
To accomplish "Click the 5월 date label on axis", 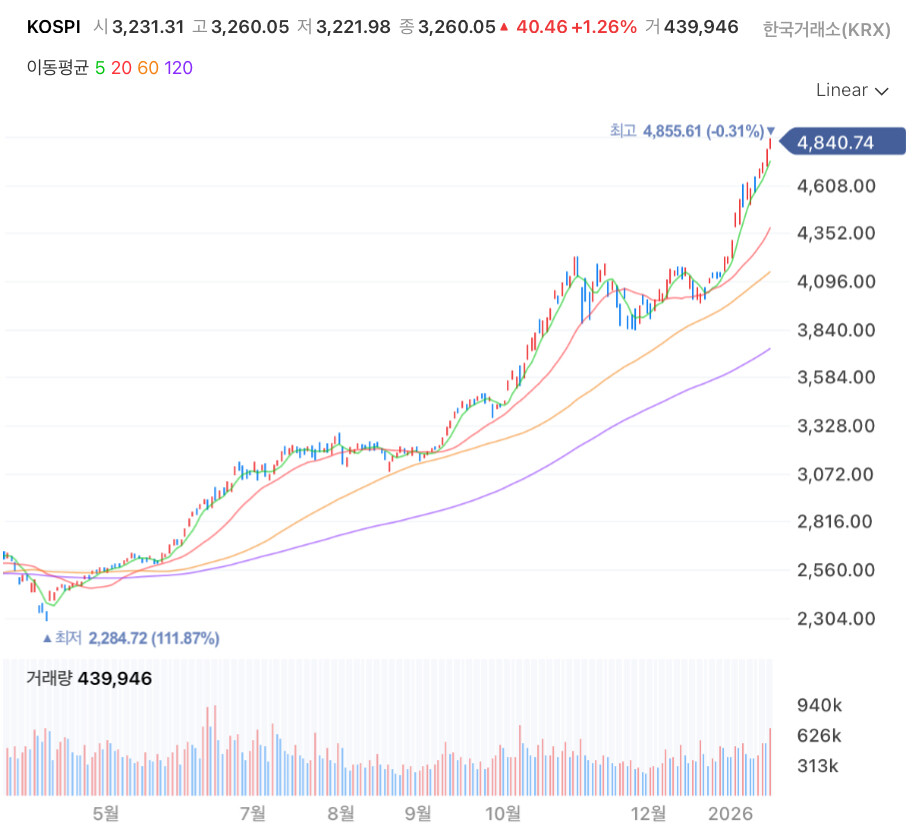I will (106, 813).
